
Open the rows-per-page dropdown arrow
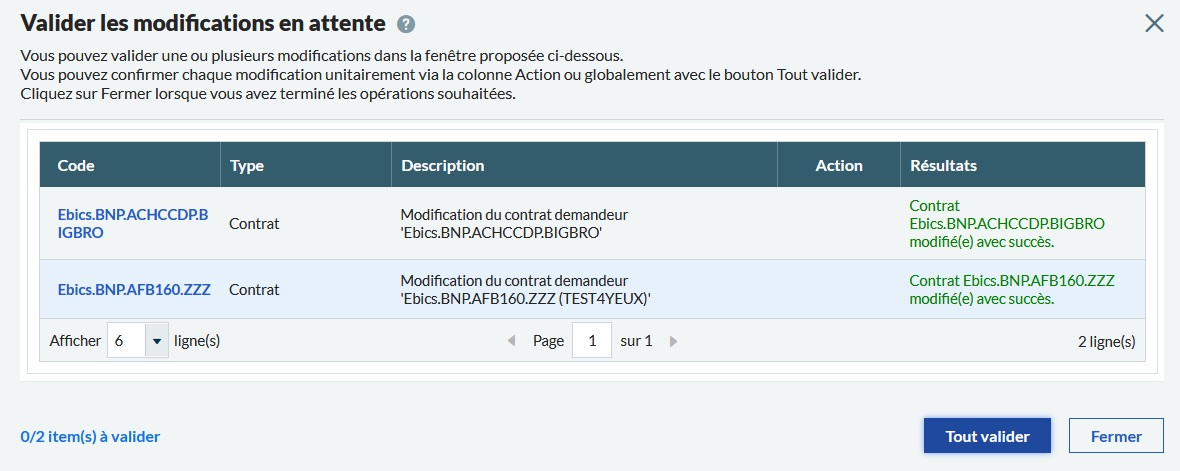point(157,341)
